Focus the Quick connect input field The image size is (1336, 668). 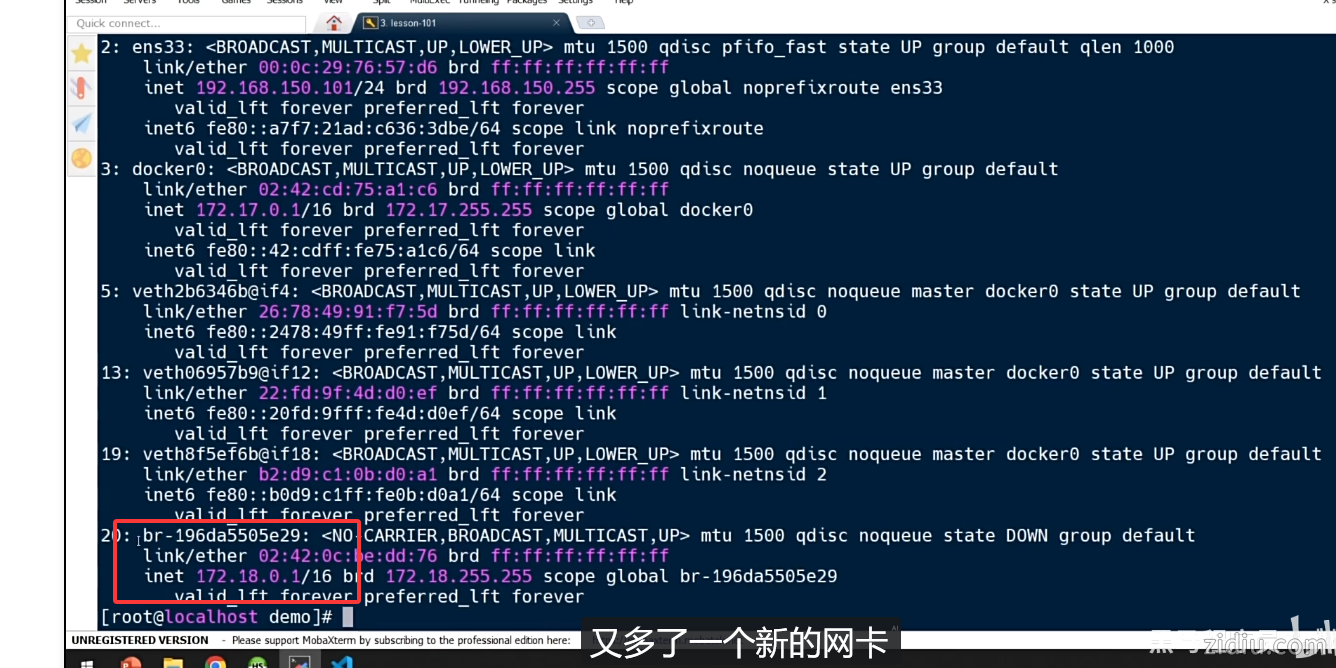189,23
